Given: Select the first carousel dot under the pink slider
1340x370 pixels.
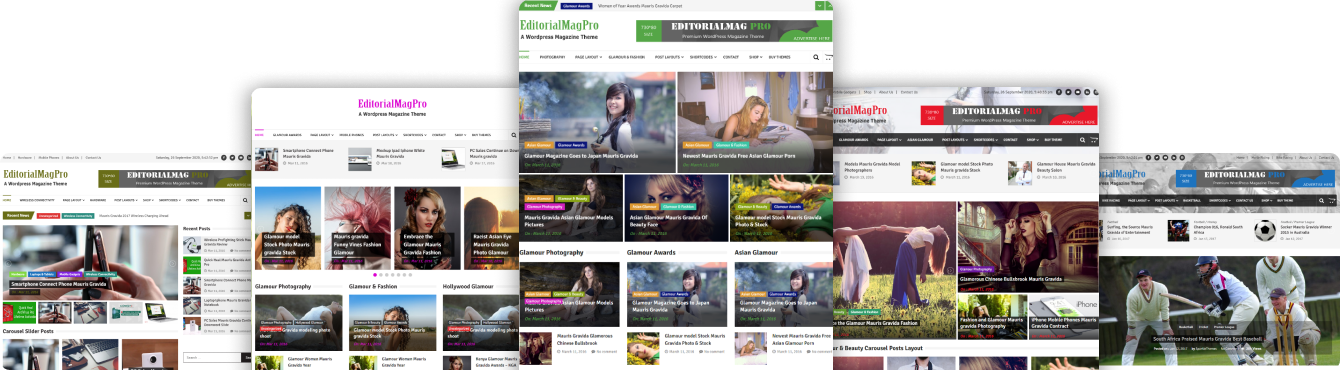Looking at the screenshot, I should pyautogui.click(x=375, y=274).
